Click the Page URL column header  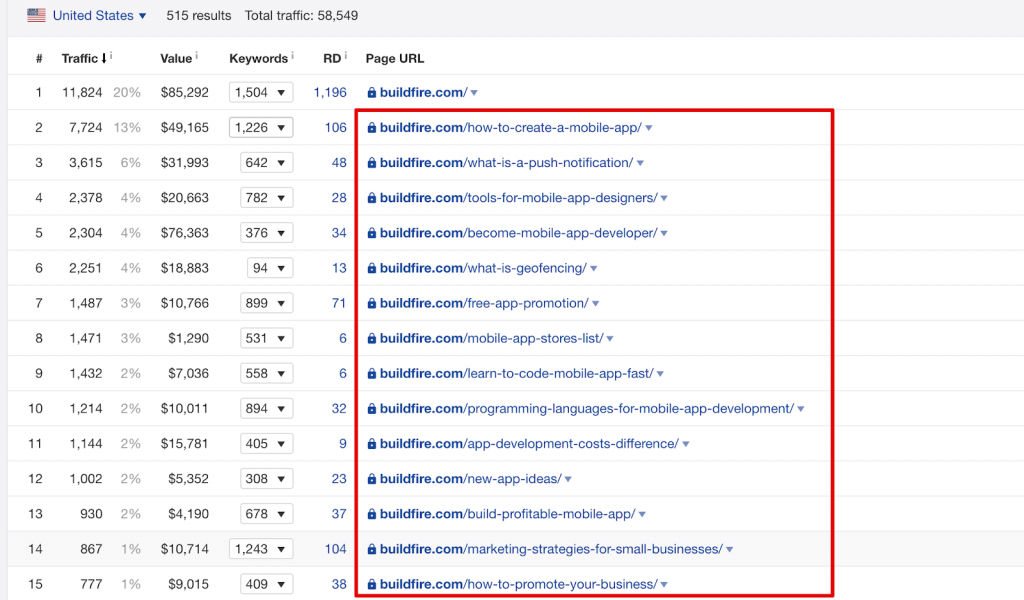[394, 58]
